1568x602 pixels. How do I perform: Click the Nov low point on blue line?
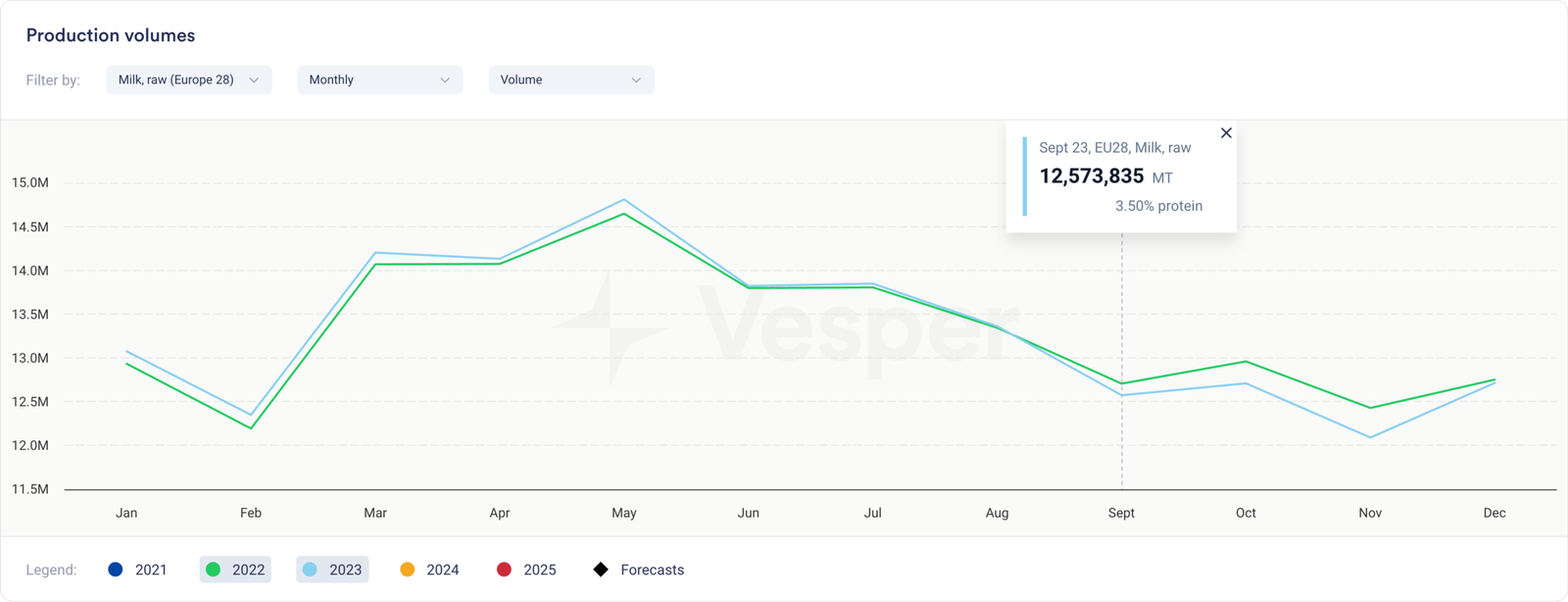tap(1370, 437)
